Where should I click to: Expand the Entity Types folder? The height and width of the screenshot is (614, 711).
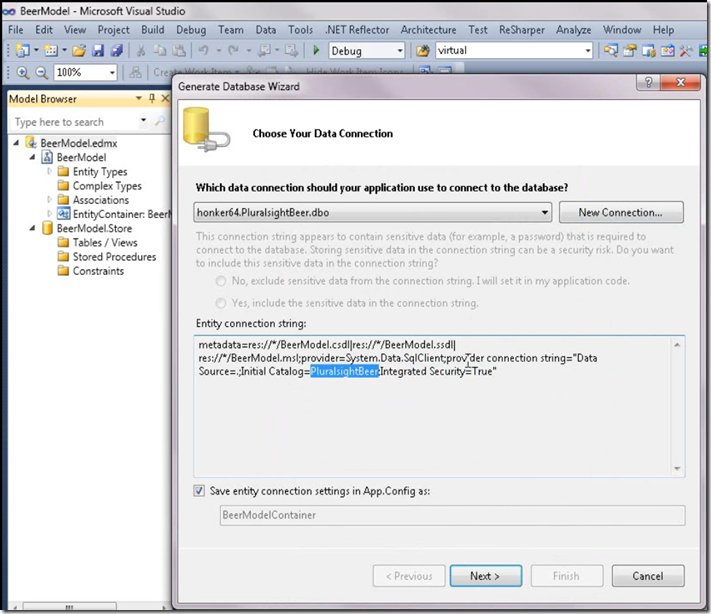(49, 171)
